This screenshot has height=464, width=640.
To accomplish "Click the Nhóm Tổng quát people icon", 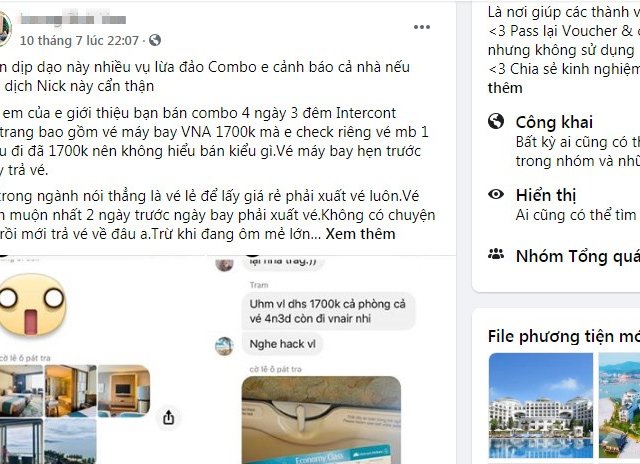I will (496, 255).
